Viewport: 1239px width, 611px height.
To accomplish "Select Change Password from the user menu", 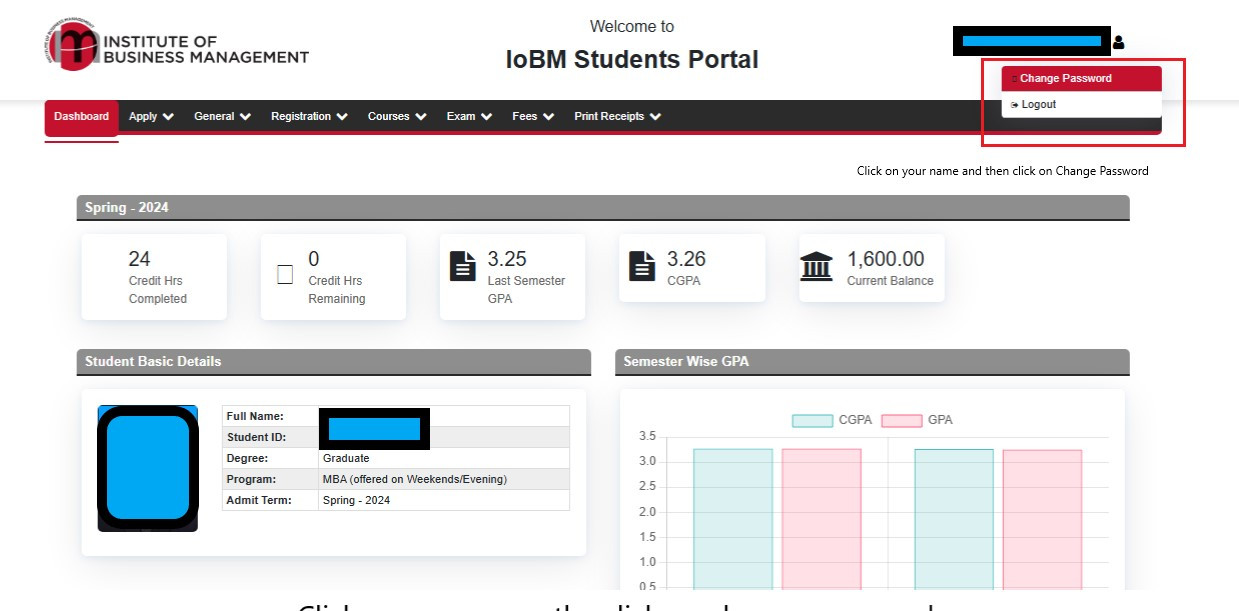I will pos(1081,79).
